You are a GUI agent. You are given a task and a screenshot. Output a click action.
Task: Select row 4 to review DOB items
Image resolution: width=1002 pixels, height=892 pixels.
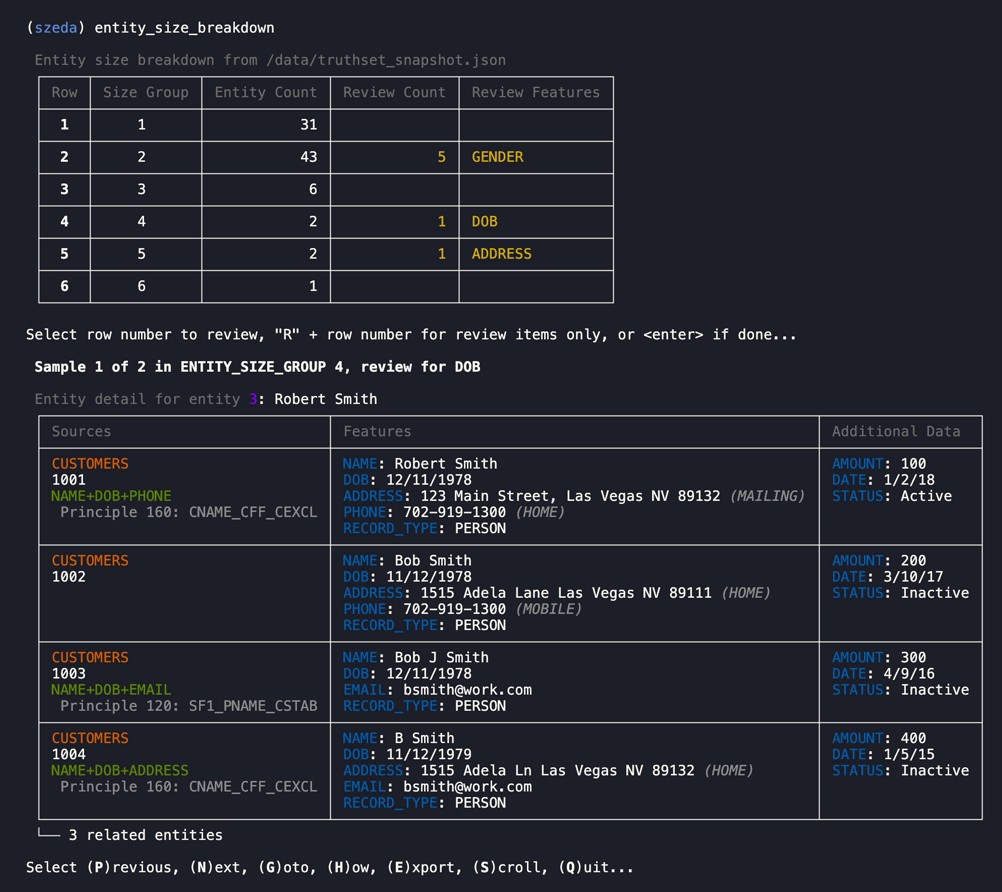[64, 221]
